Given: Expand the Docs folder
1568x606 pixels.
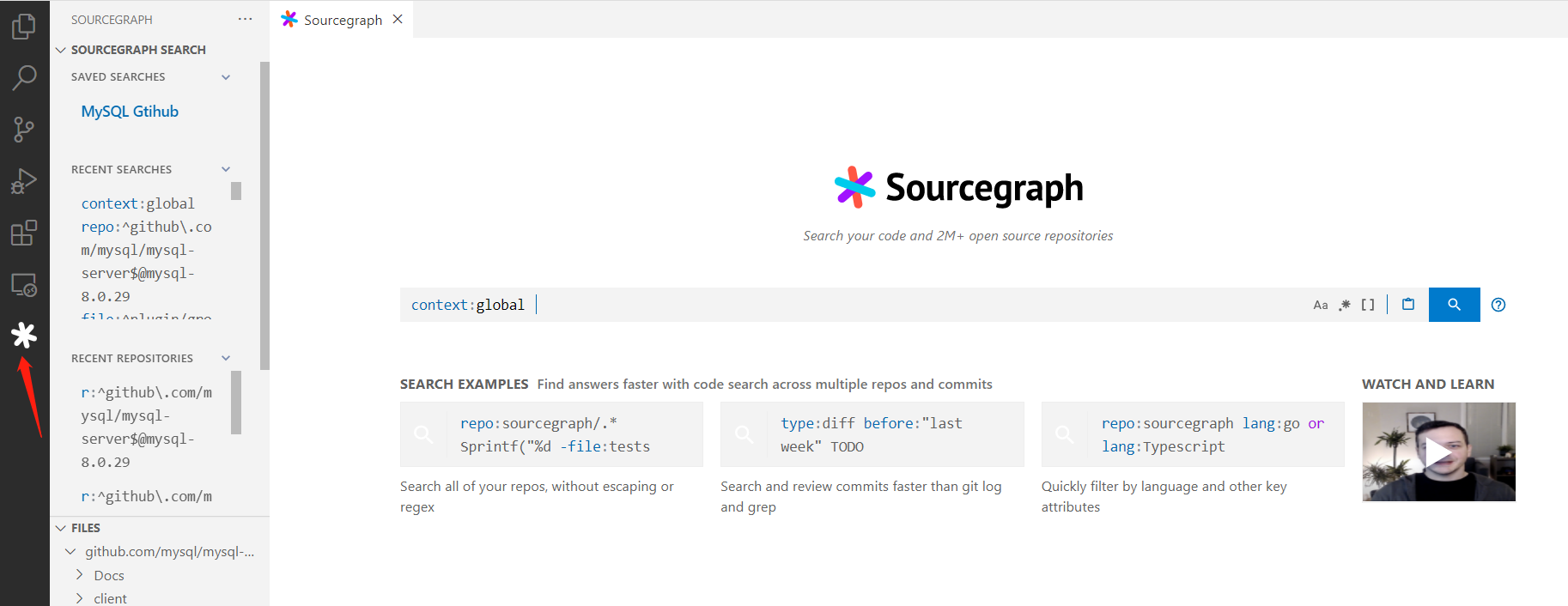Looking at the screenshot, I should point(80,574).
